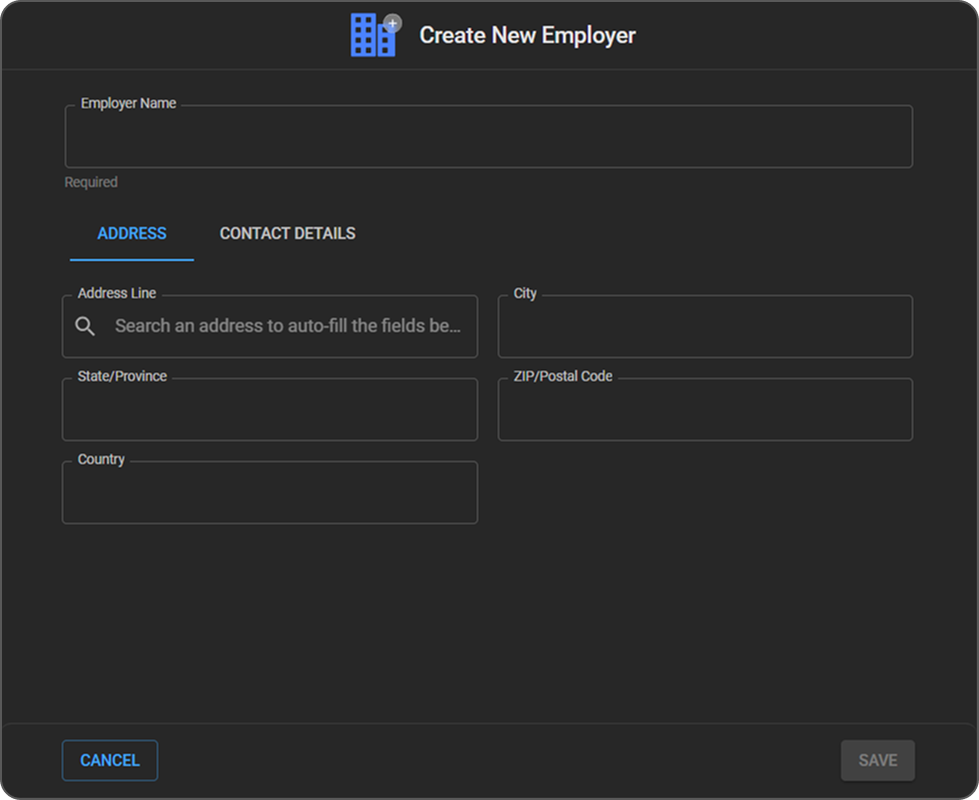
Task: Focus the Employer Name input field
Action: click(x=489, y=136)
